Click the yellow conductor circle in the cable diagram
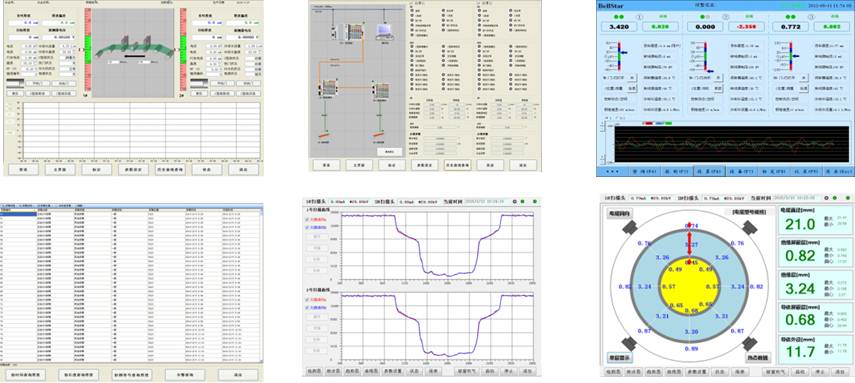 tap(690, 286)
